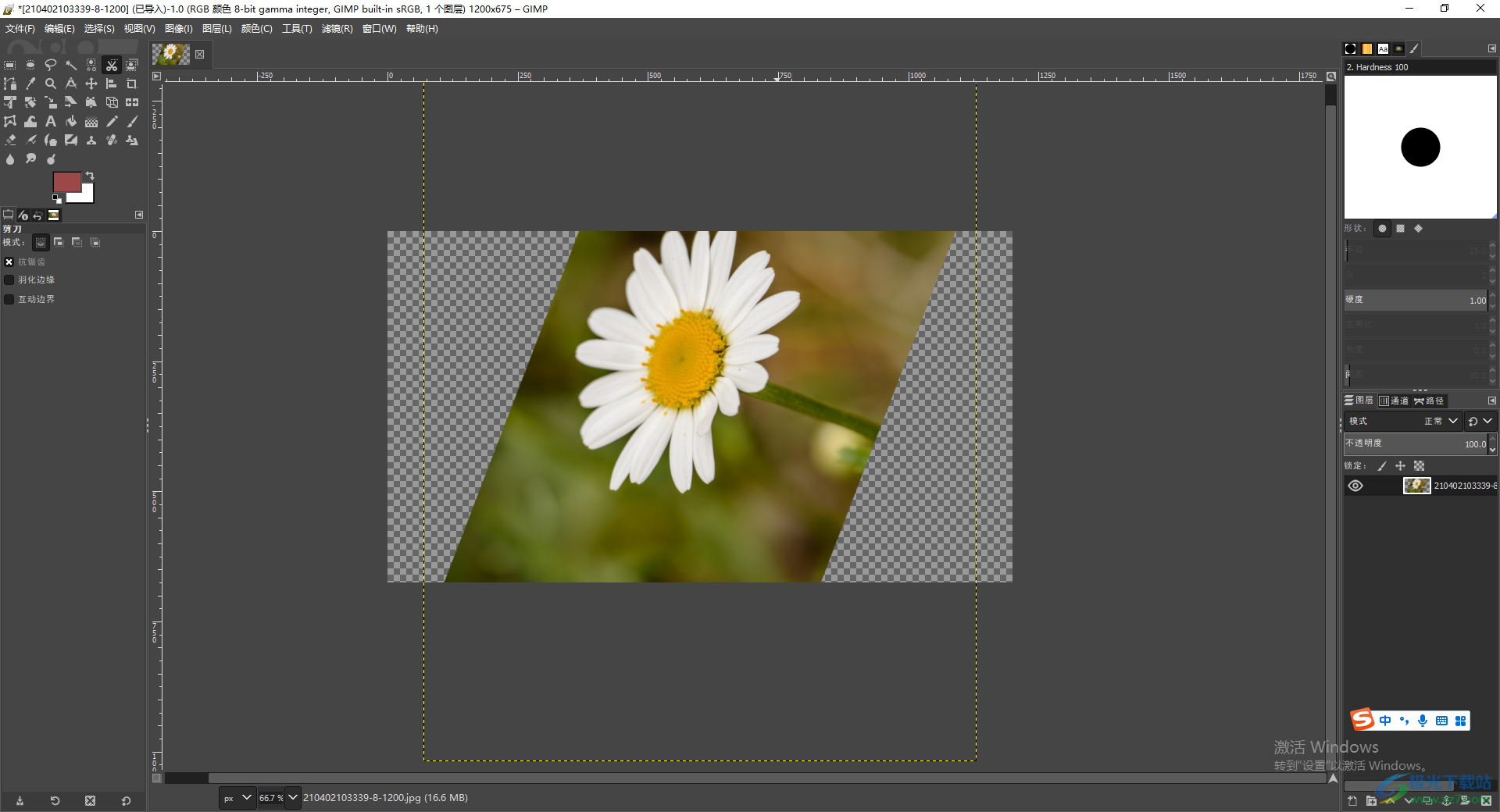Select the Crop tool
This screenshot has width=1500, height=812.
[132, 84]
